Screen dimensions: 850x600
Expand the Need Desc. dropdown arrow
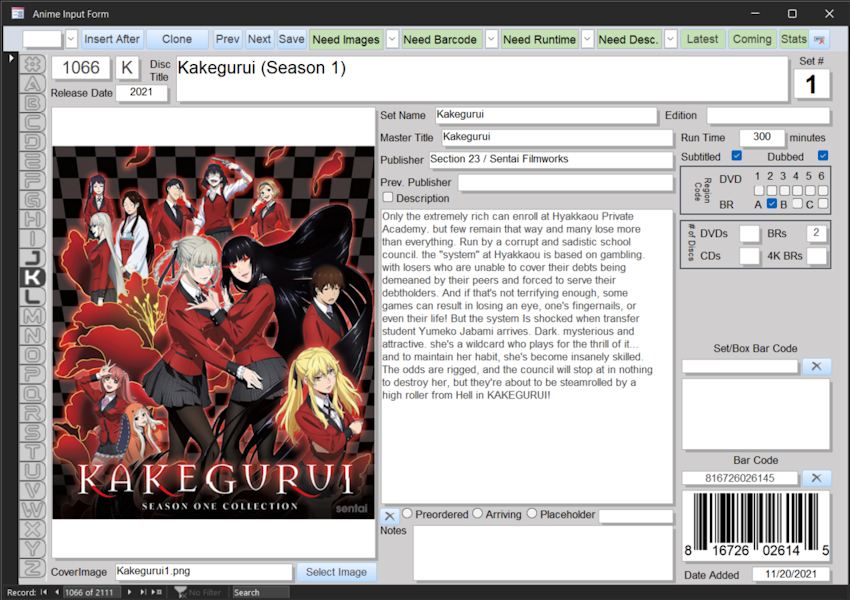[x=671, y=39]
